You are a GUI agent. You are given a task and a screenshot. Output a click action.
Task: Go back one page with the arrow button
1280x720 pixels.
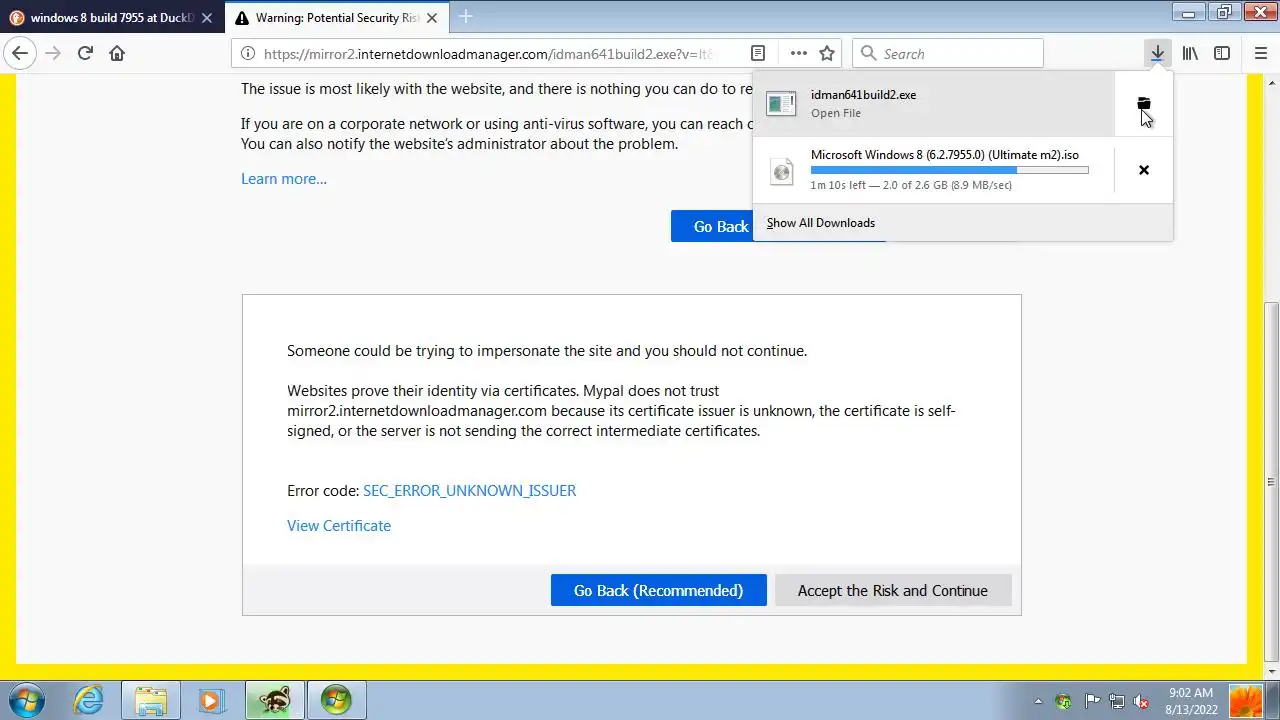tap(20, 54)
